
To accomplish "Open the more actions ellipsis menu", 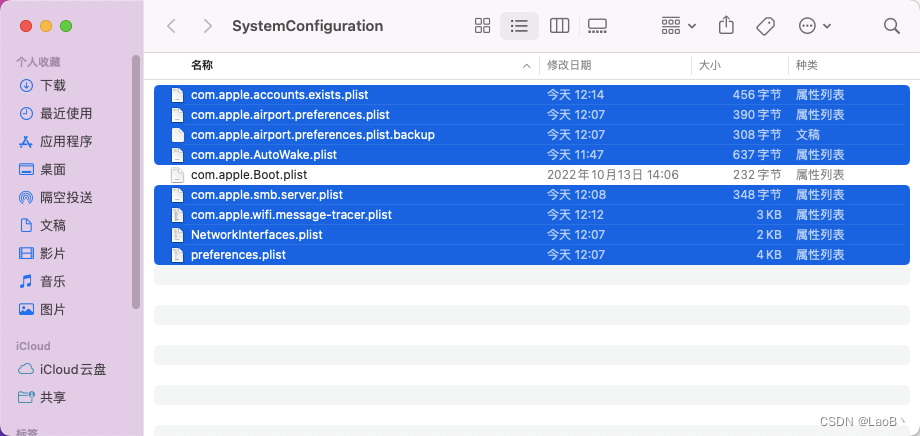I will 814,26.
